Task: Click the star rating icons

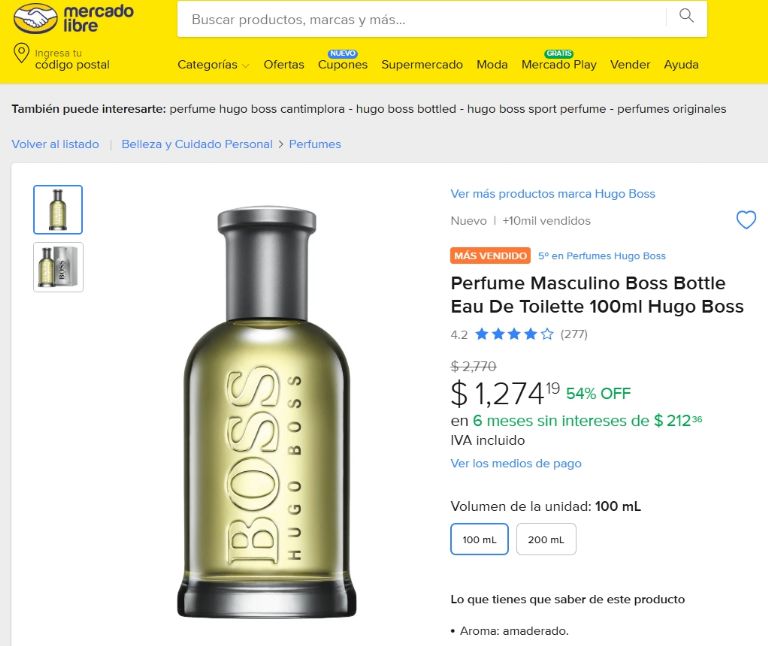Action: (x=514, y=334)
